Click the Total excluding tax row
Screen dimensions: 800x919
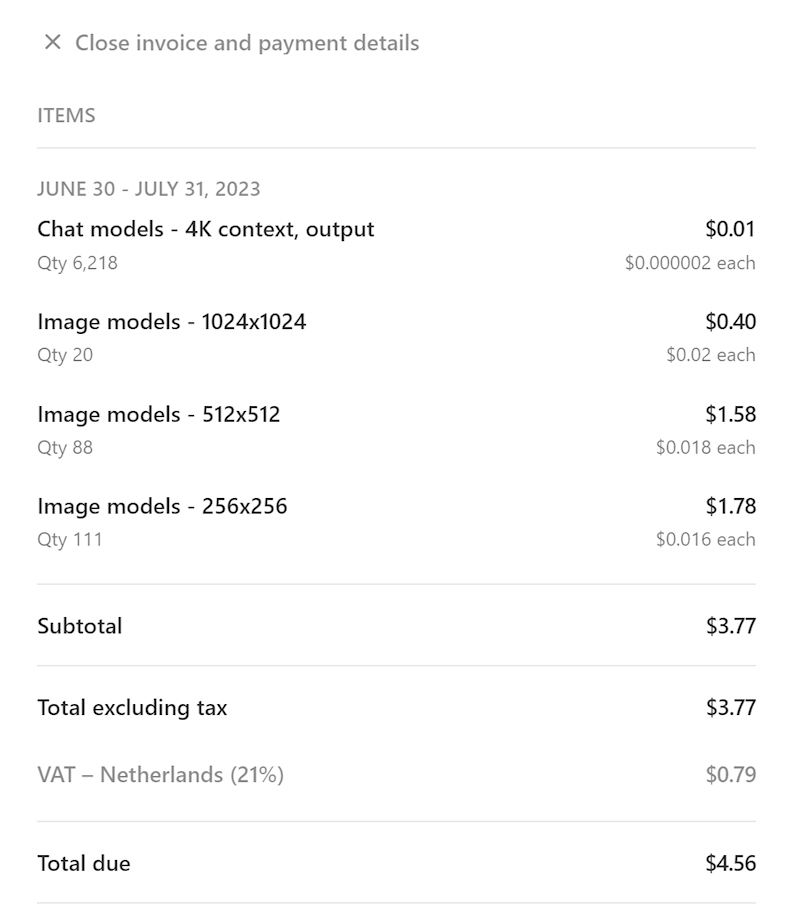[396, 707]
